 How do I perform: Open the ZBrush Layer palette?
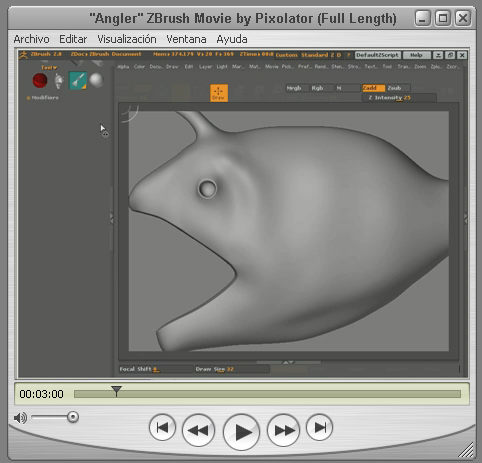(x=205, y=67)
